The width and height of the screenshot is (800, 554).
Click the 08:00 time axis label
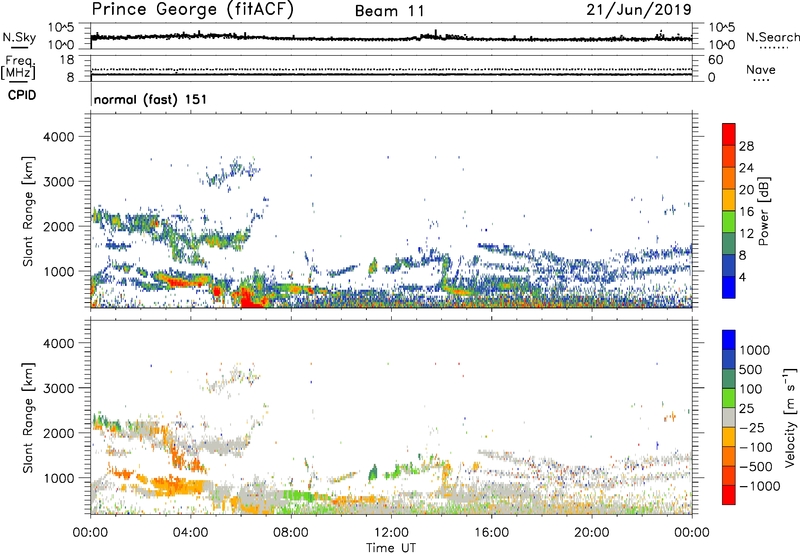pyautogui.click(x=291, y=533)
